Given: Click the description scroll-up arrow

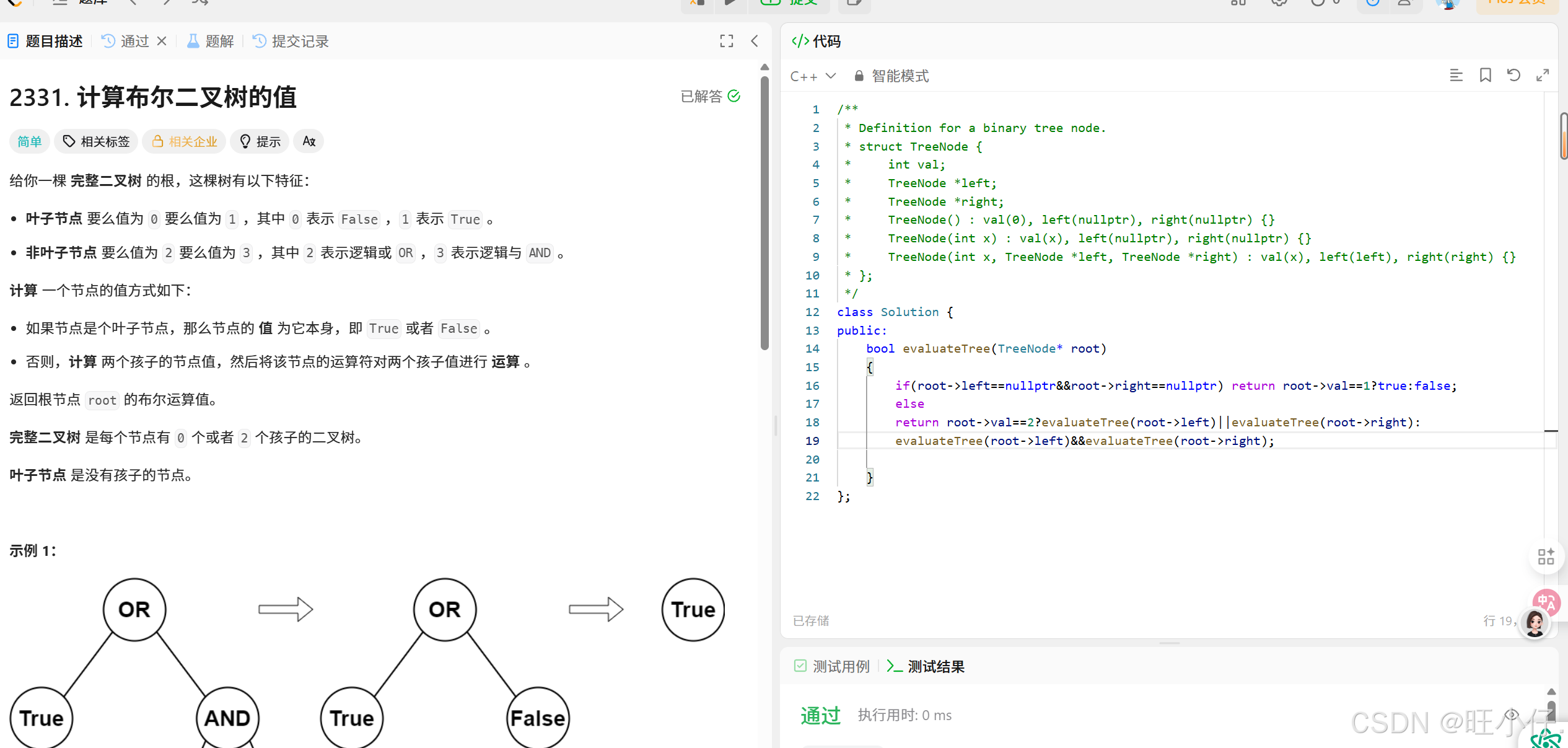Looking at the screenshot, I should 764,67.
